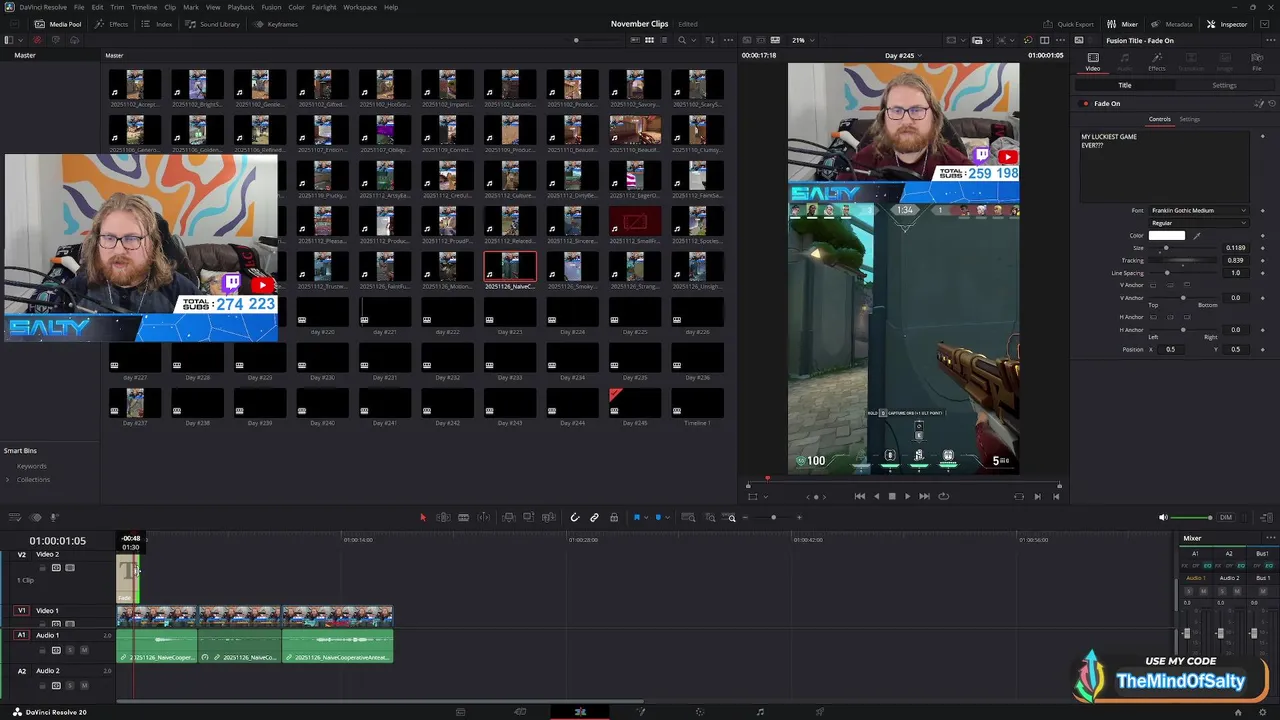The image size is (1280, 720).
Task: Open the Workspace menu
Action: pyautogui.click(x=360, y=7)
